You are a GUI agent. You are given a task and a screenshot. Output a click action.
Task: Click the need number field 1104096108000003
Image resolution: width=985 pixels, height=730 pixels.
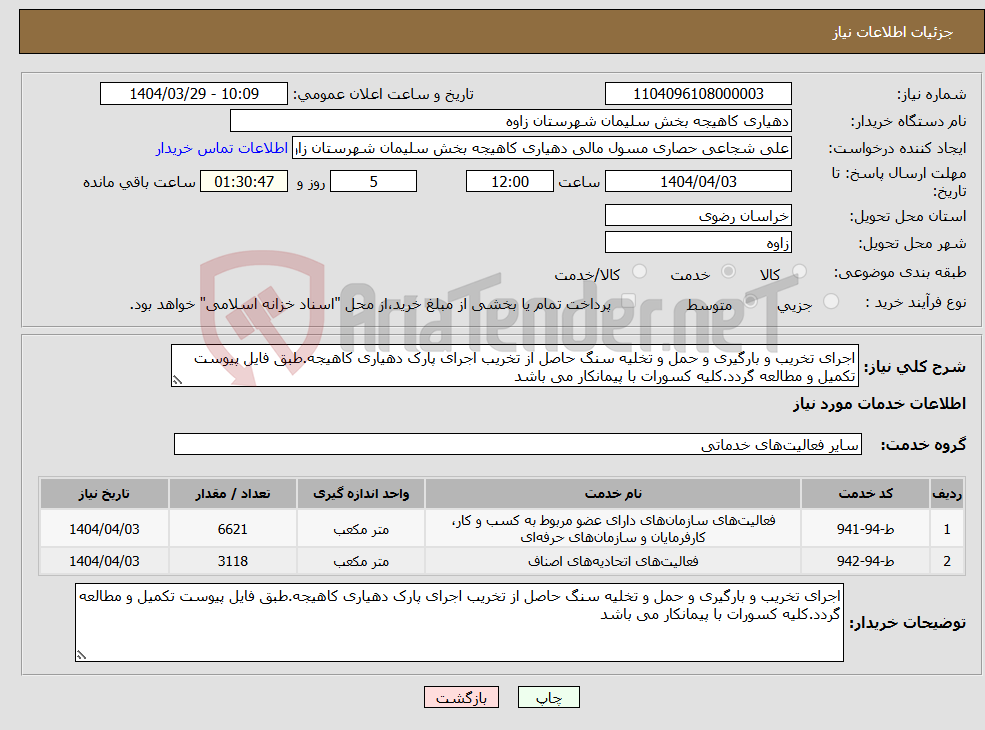(698, 94)
